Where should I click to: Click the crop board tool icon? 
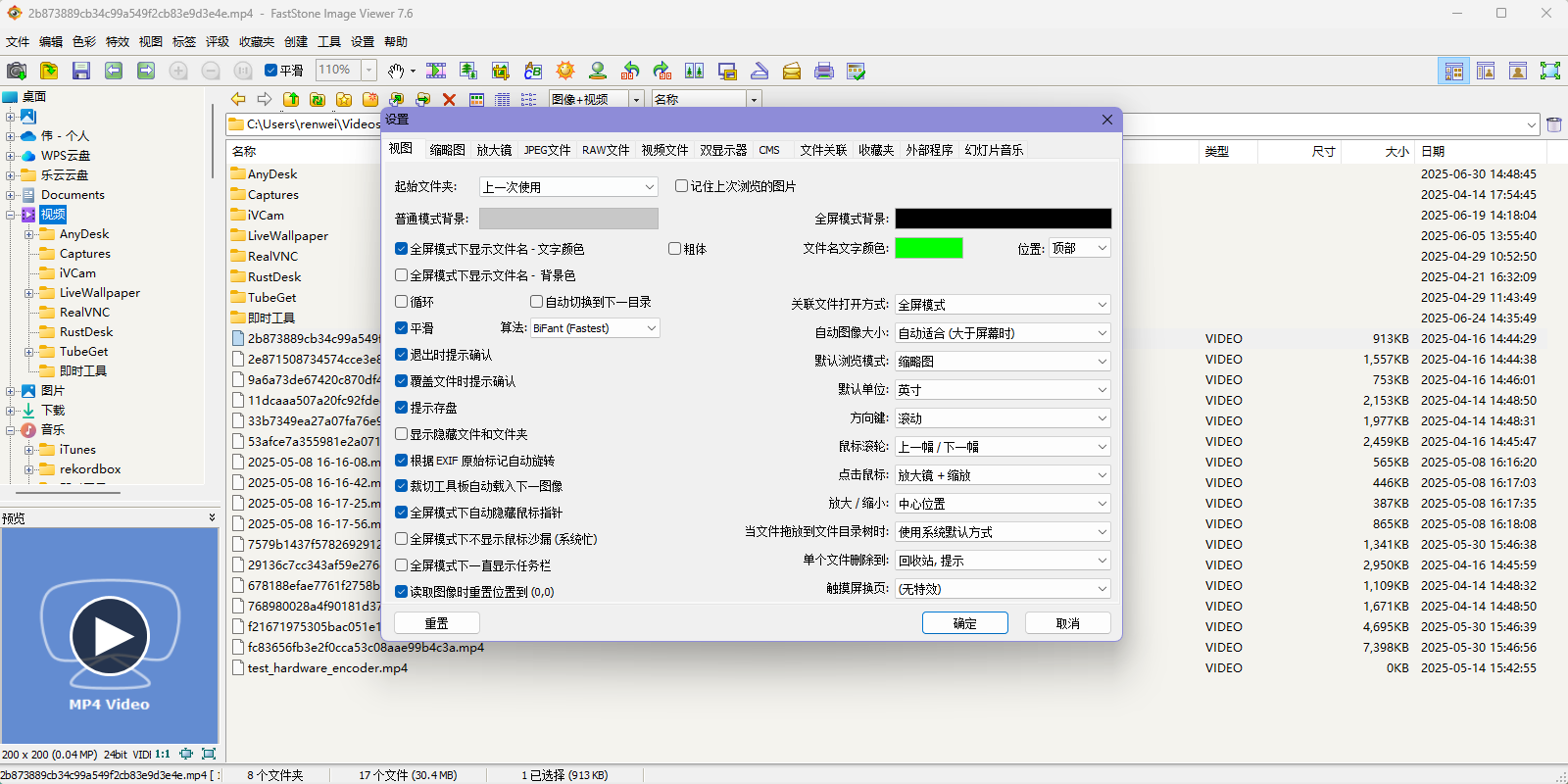click(x=501, y=71)
